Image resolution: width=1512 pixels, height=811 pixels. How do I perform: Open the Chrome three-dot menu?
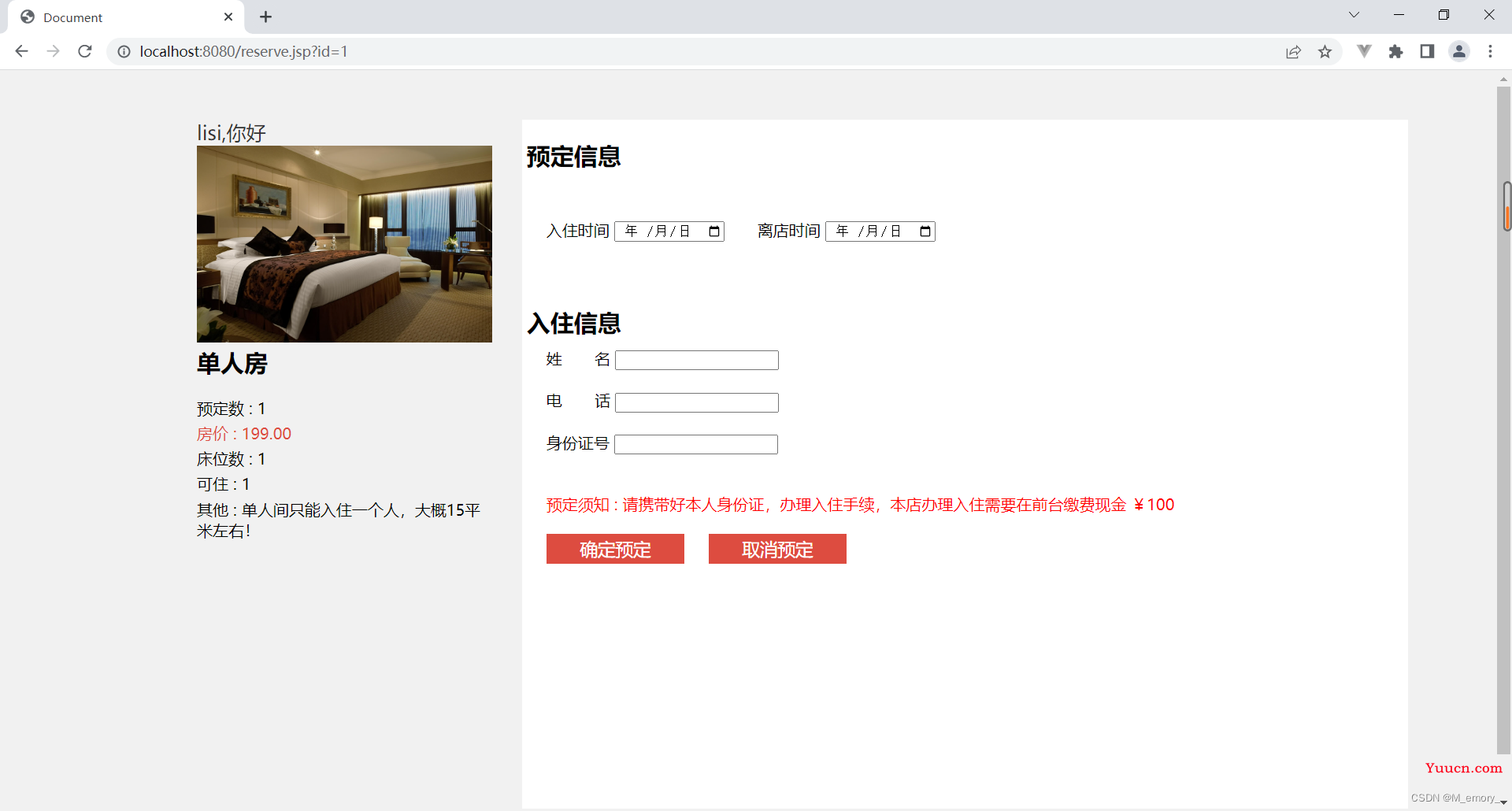[x=1490, y=52]
